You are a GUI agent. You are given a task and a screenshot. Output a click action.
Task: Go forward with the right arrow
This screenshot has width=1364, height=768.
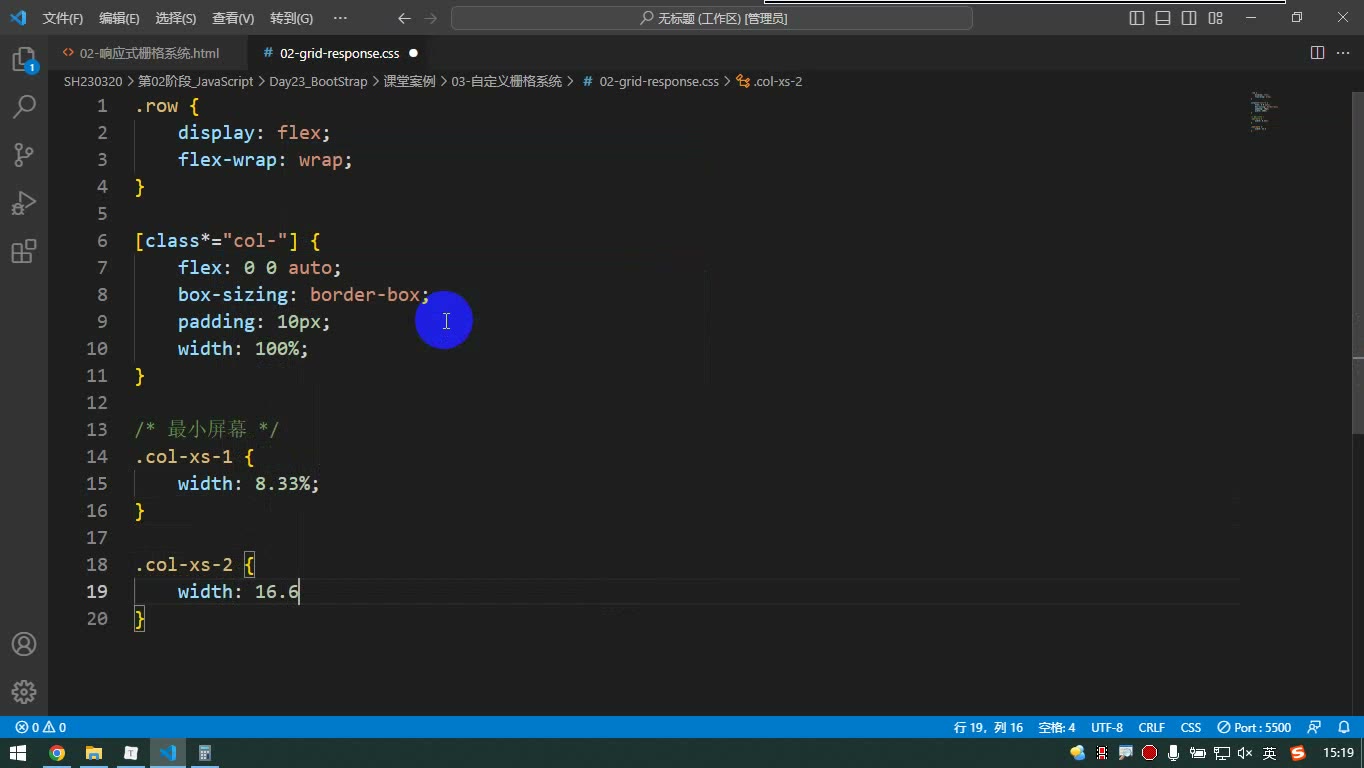pyautogui.click(x=430, y=18)
